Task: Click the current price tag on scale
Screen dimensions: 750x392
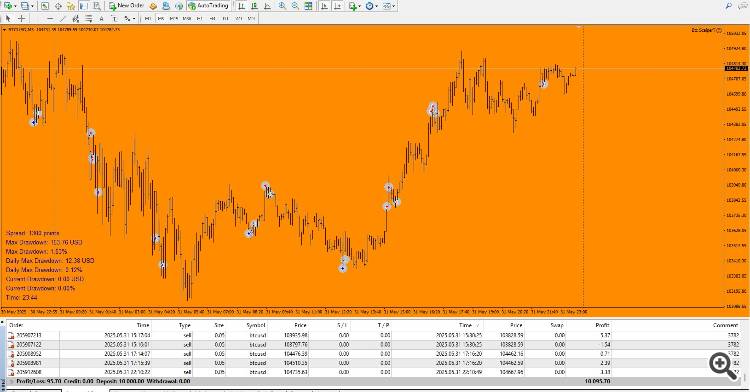Action: (736, 69)
